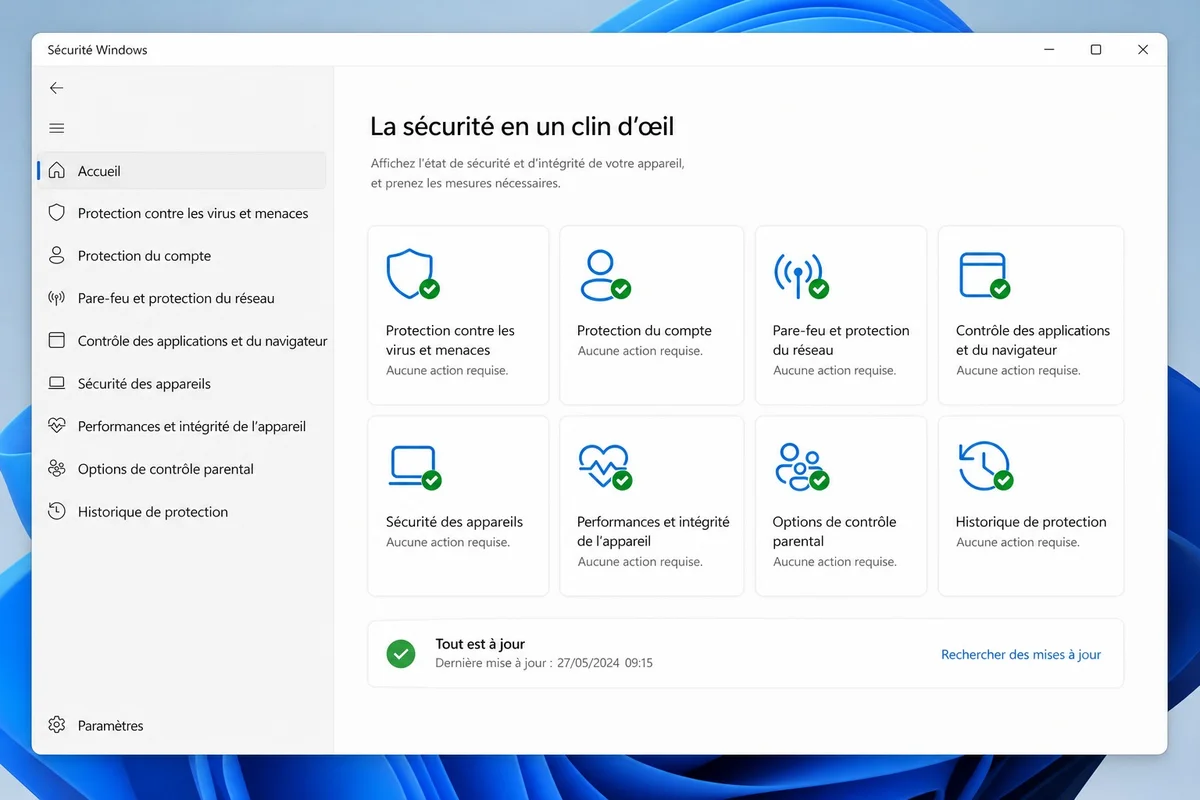Toggle the hamburger navigation menu icon
Viewport: 1200px width, 800px height.
[56, 128]
